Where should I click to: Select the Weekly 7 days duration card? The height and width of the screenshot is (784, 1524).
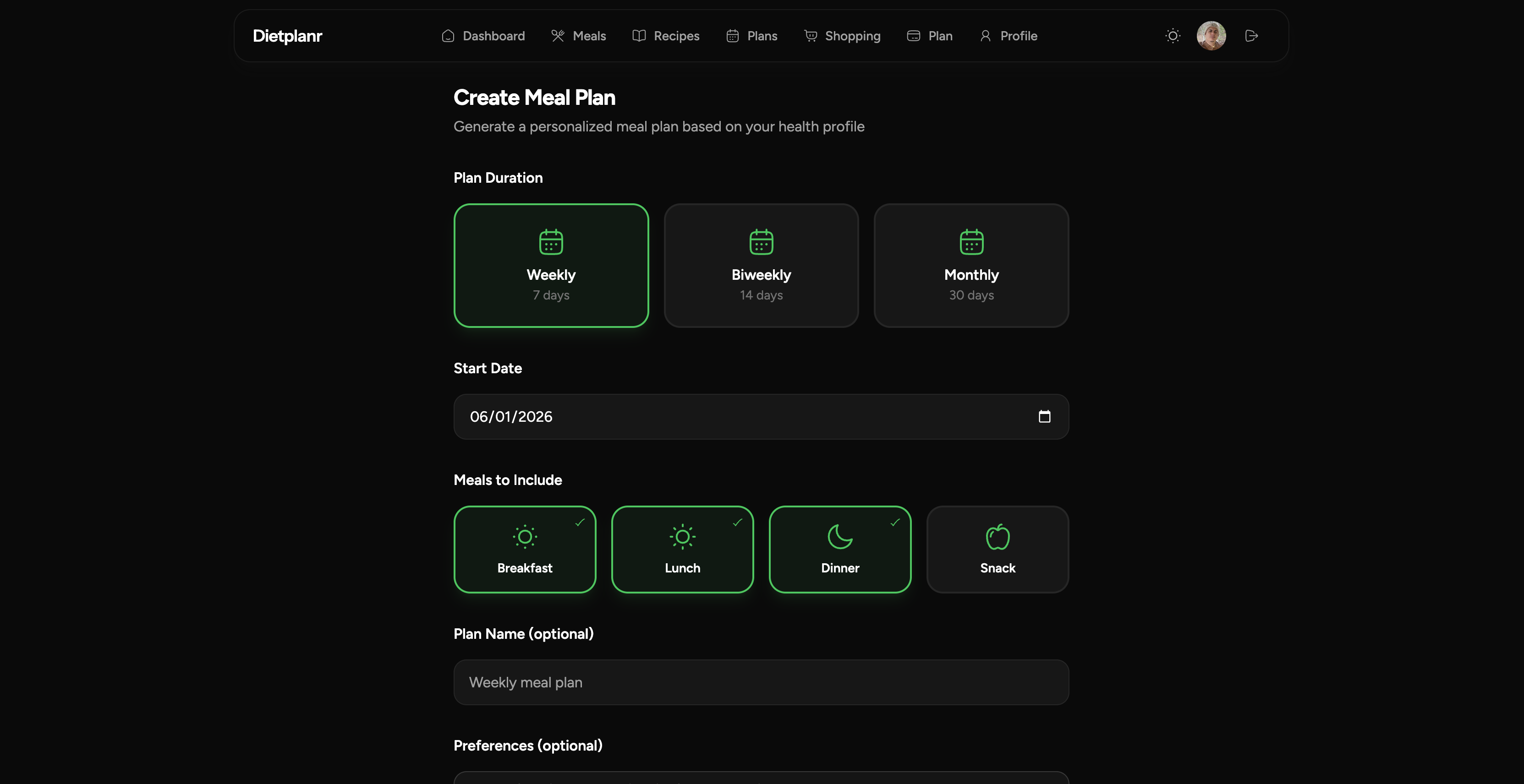point(551,266)
